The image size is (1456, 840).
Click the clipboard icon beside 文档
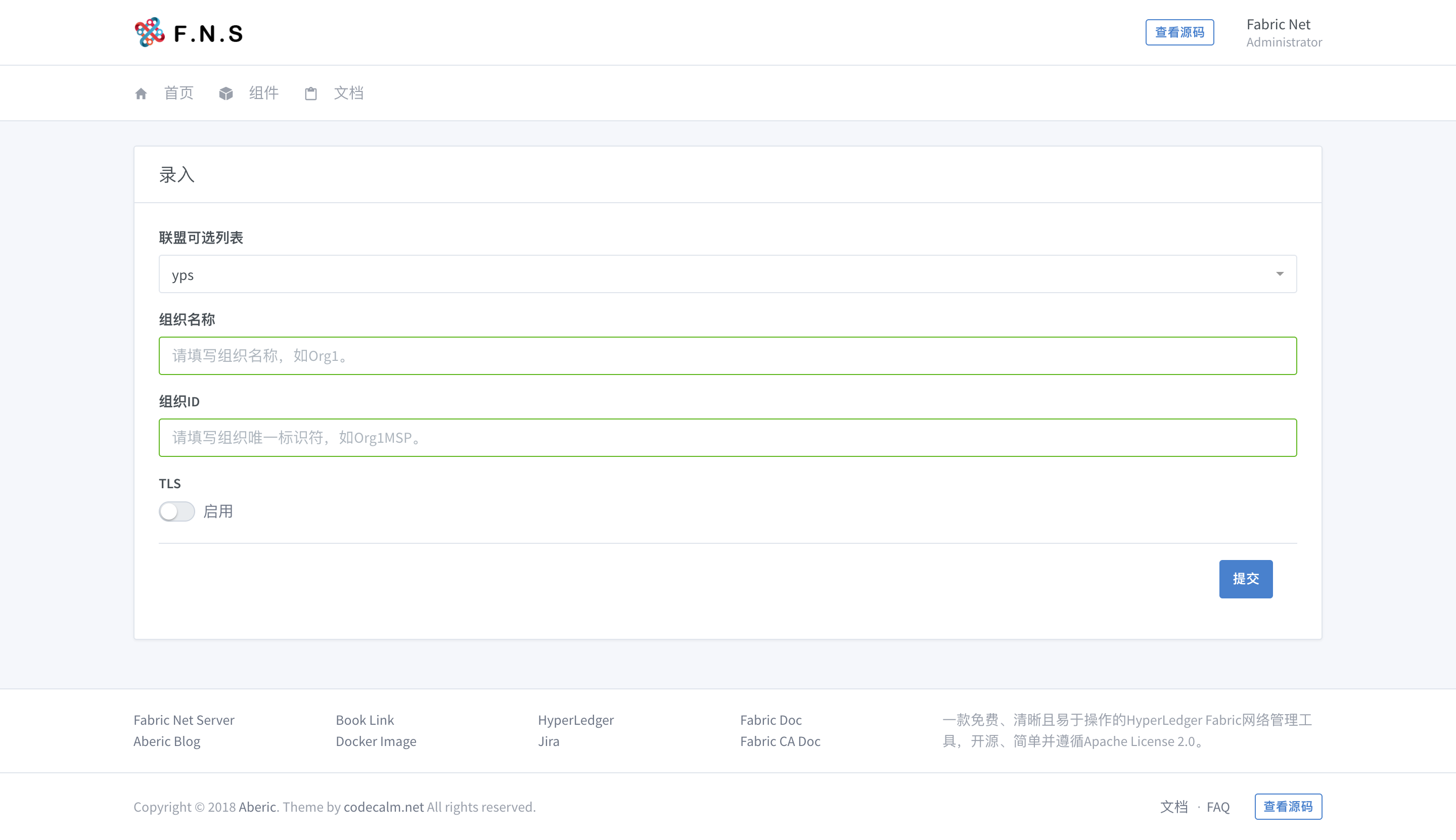310,94
